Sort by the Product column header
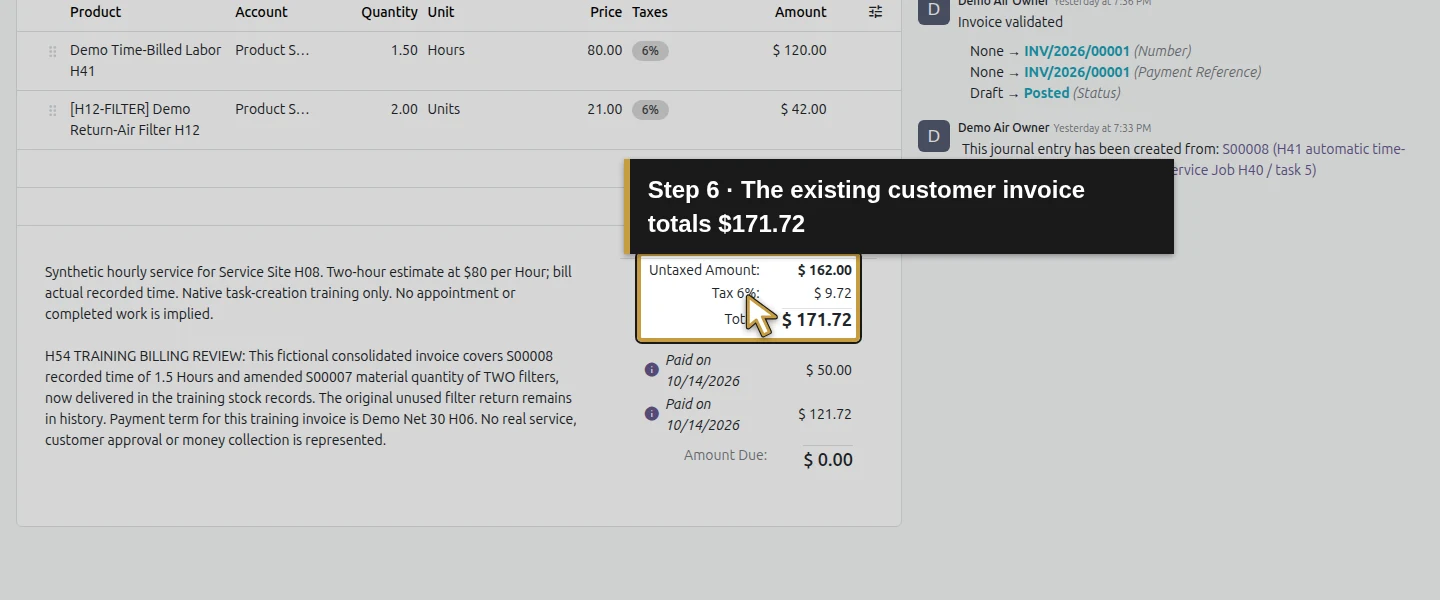The height and width of the screenshot is (600, 1440). pyautogui.click(x=96, y=12)
